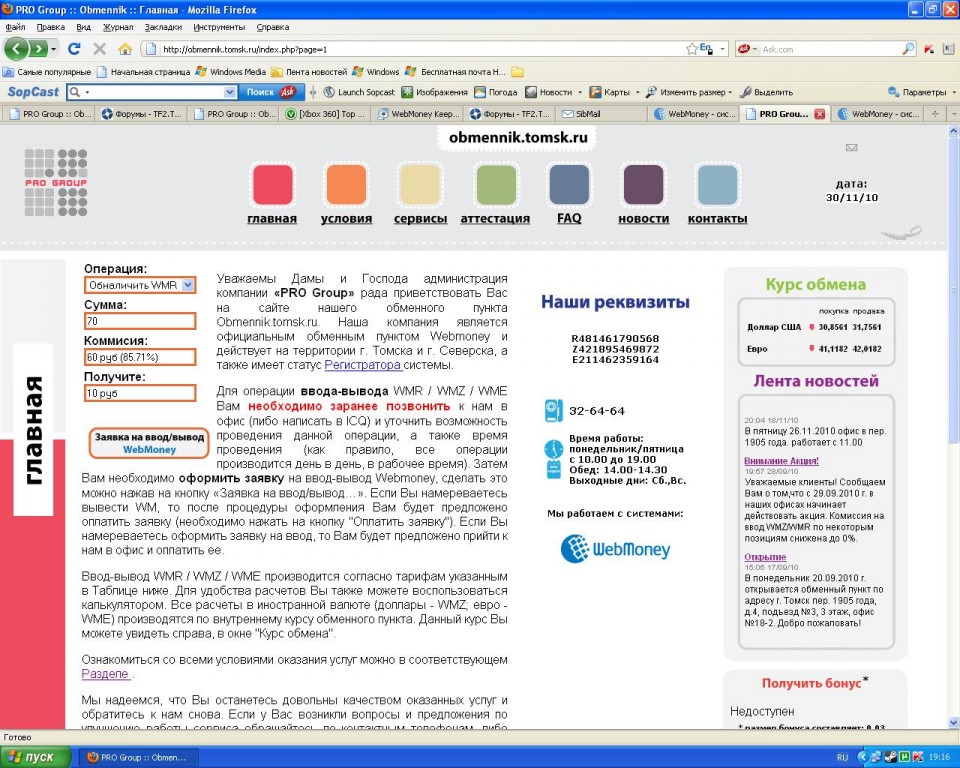Screen dimensions: 960x768
Task: Open the Разделе link
Action: 106,674
